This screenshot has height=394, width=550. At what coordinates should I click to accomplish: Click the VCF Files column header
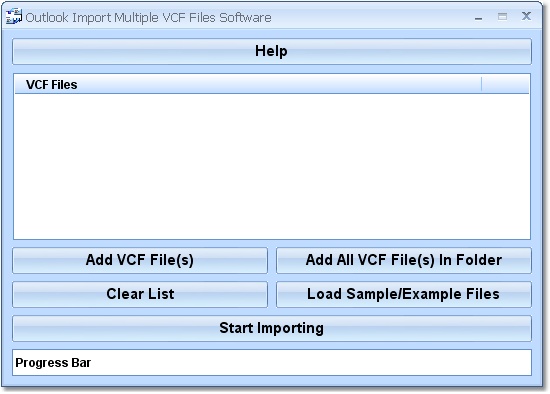click(x=248, y=85)
